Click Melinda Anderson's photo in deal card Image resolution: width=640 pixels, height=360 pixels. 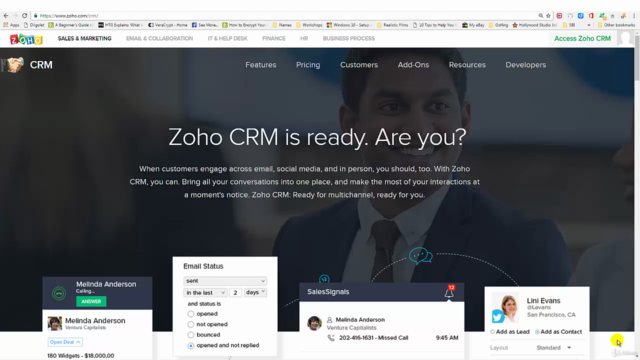[55, 323]
